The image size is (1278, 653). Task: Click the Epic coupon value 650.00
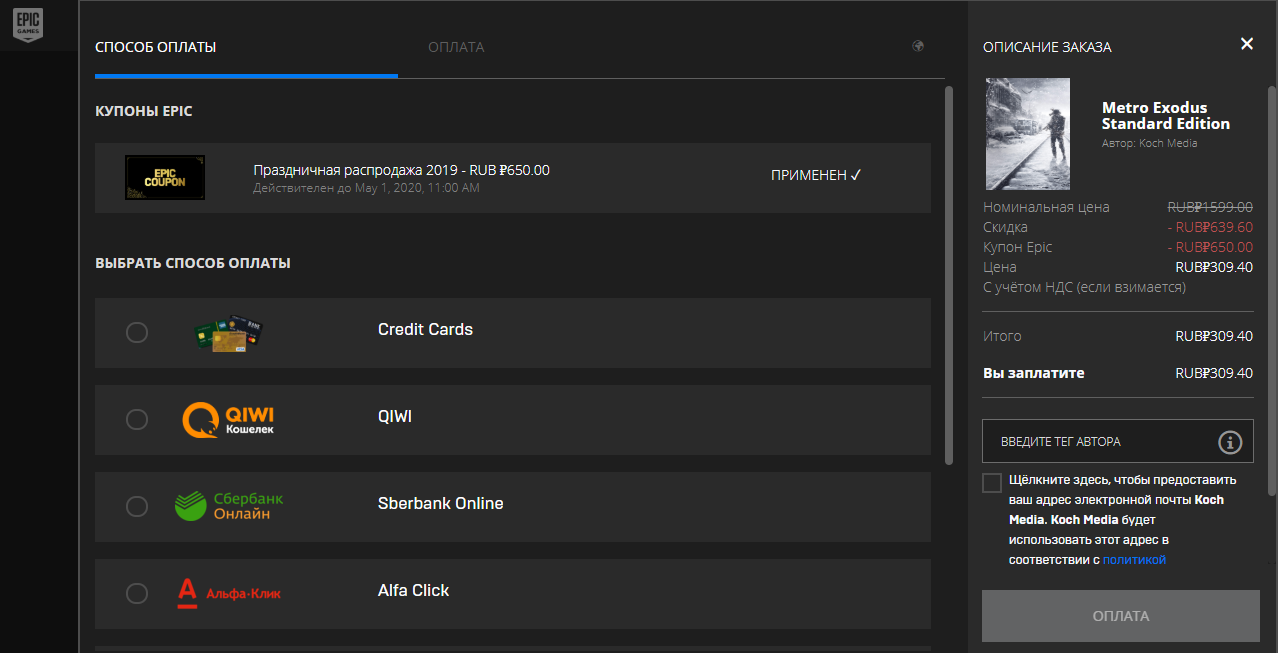[x=1210, y=247]
